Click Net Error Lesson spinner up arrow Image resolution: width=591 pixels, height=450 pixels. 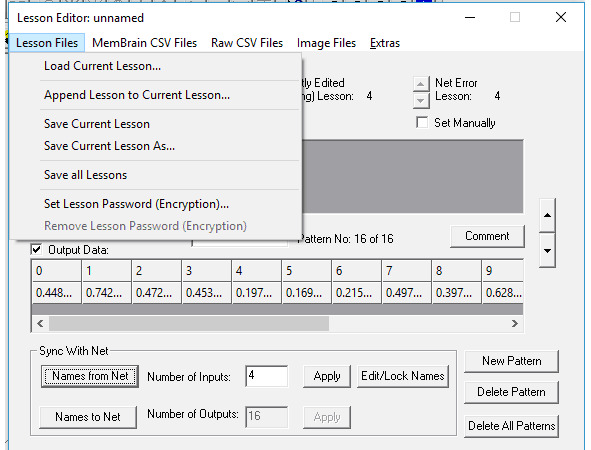click(x=421, y=84)
